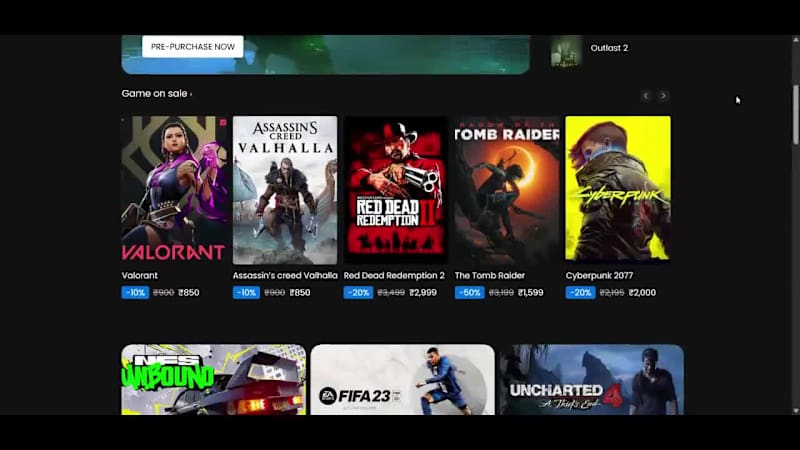Click the -20% badge under Red Dead Redemption 2
This screenshot has height=450, width=800.
(358, 292)
